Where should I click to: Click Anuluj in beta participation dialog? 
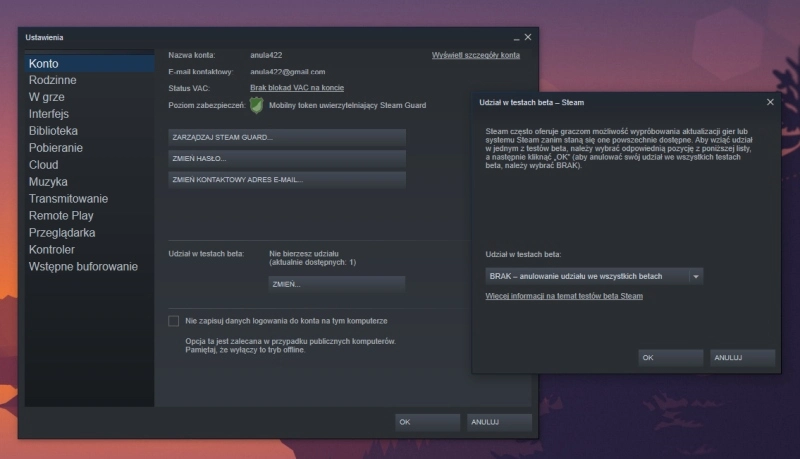click(x=743, y=358)
